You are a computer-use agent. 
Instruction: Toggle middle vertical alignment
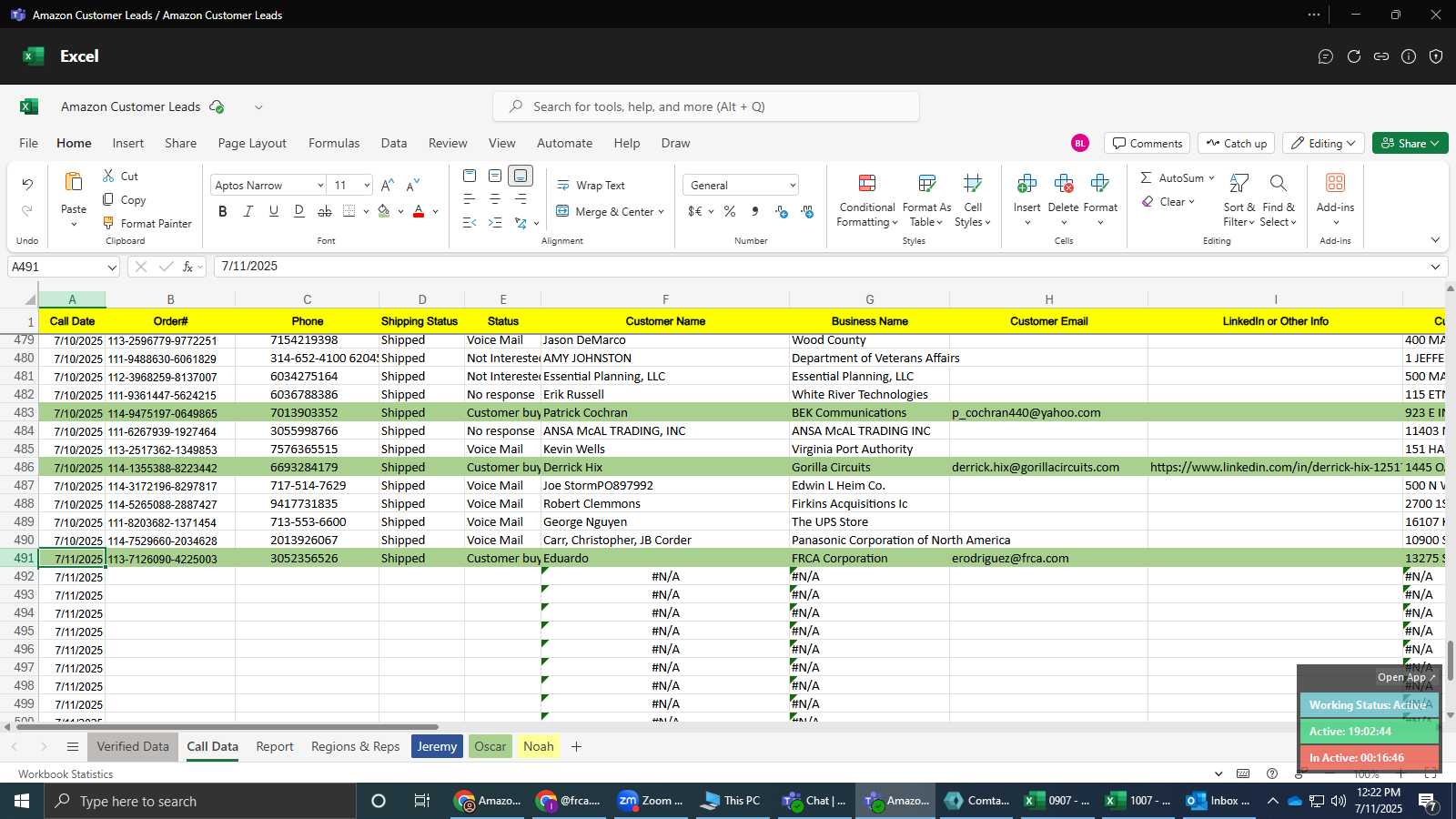point(495,176)
